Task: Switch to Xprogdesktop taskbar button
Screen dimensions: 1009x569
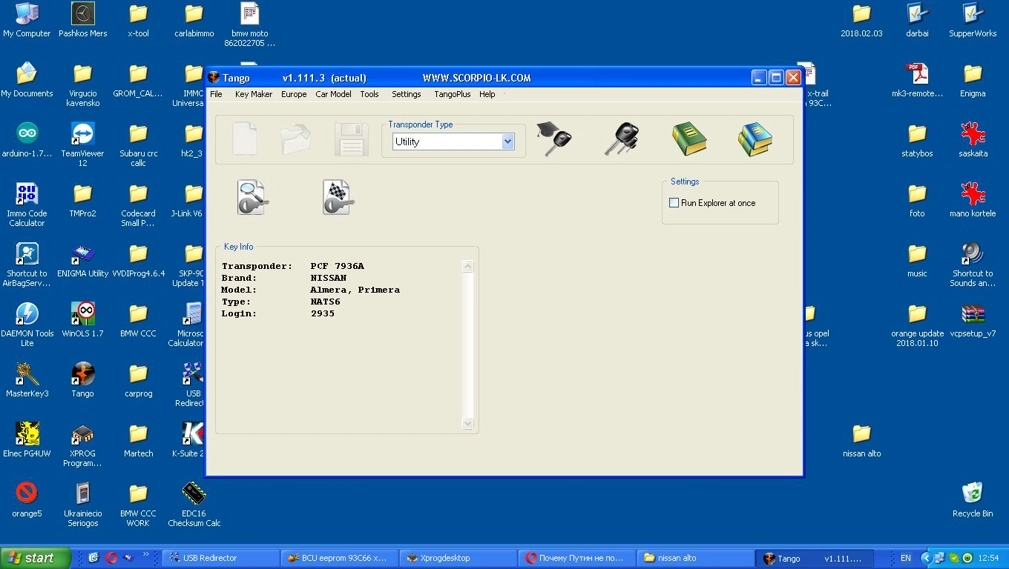Action: [457, 558]
